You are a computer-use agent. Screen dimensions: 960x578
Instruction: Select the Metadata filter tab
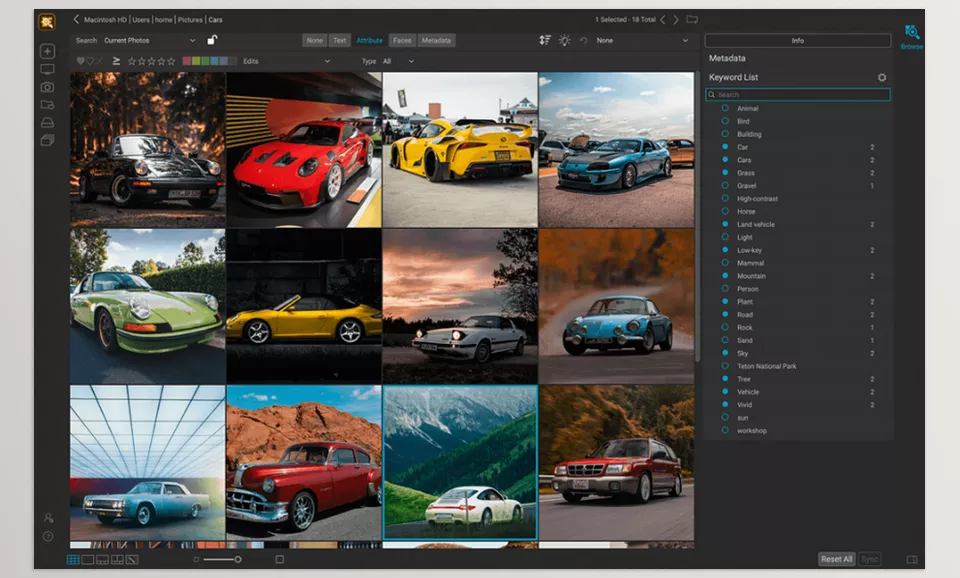tap(436, 40)
